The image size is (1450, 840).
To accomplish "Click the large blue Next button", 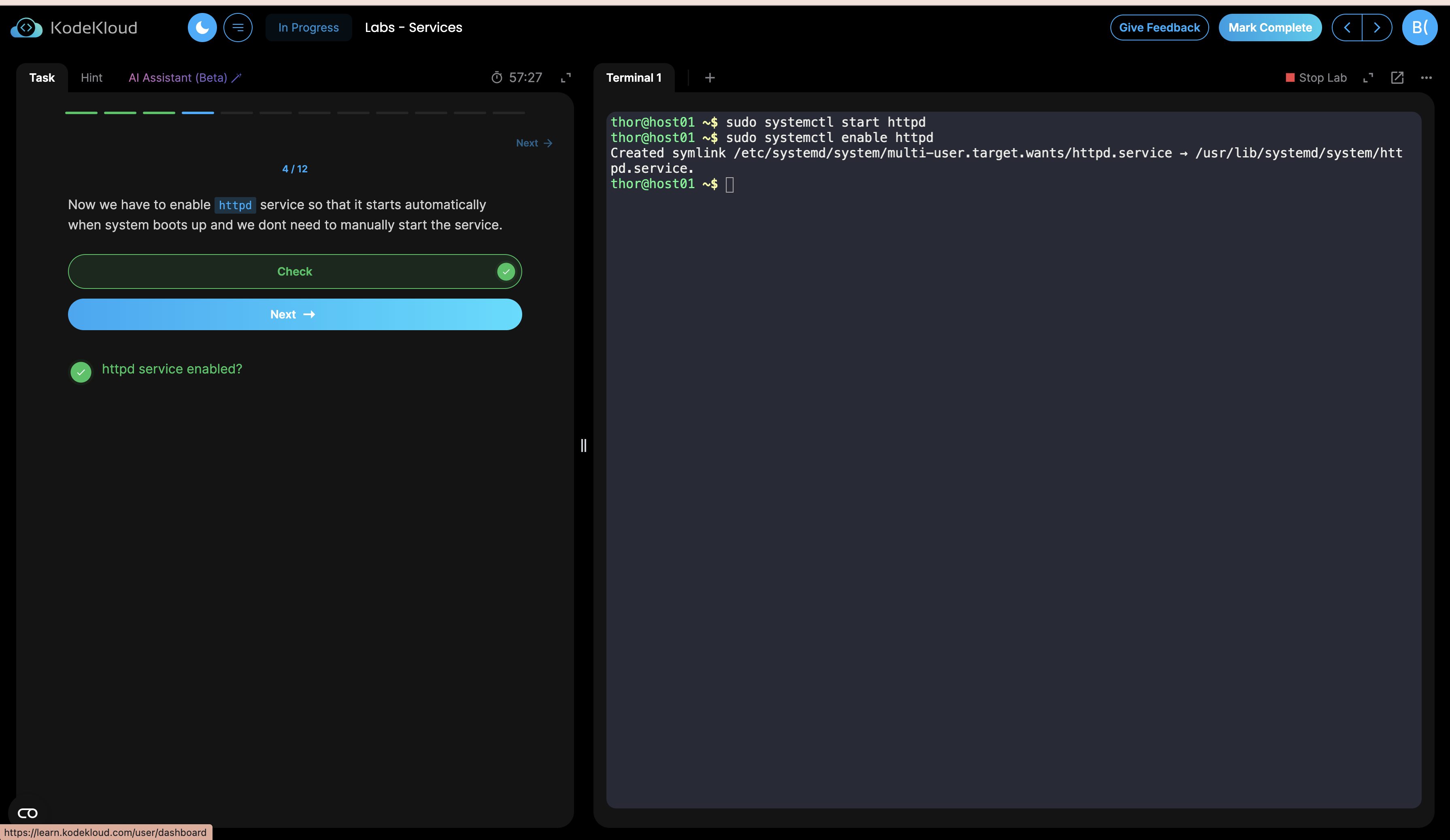I will [295, 314].
